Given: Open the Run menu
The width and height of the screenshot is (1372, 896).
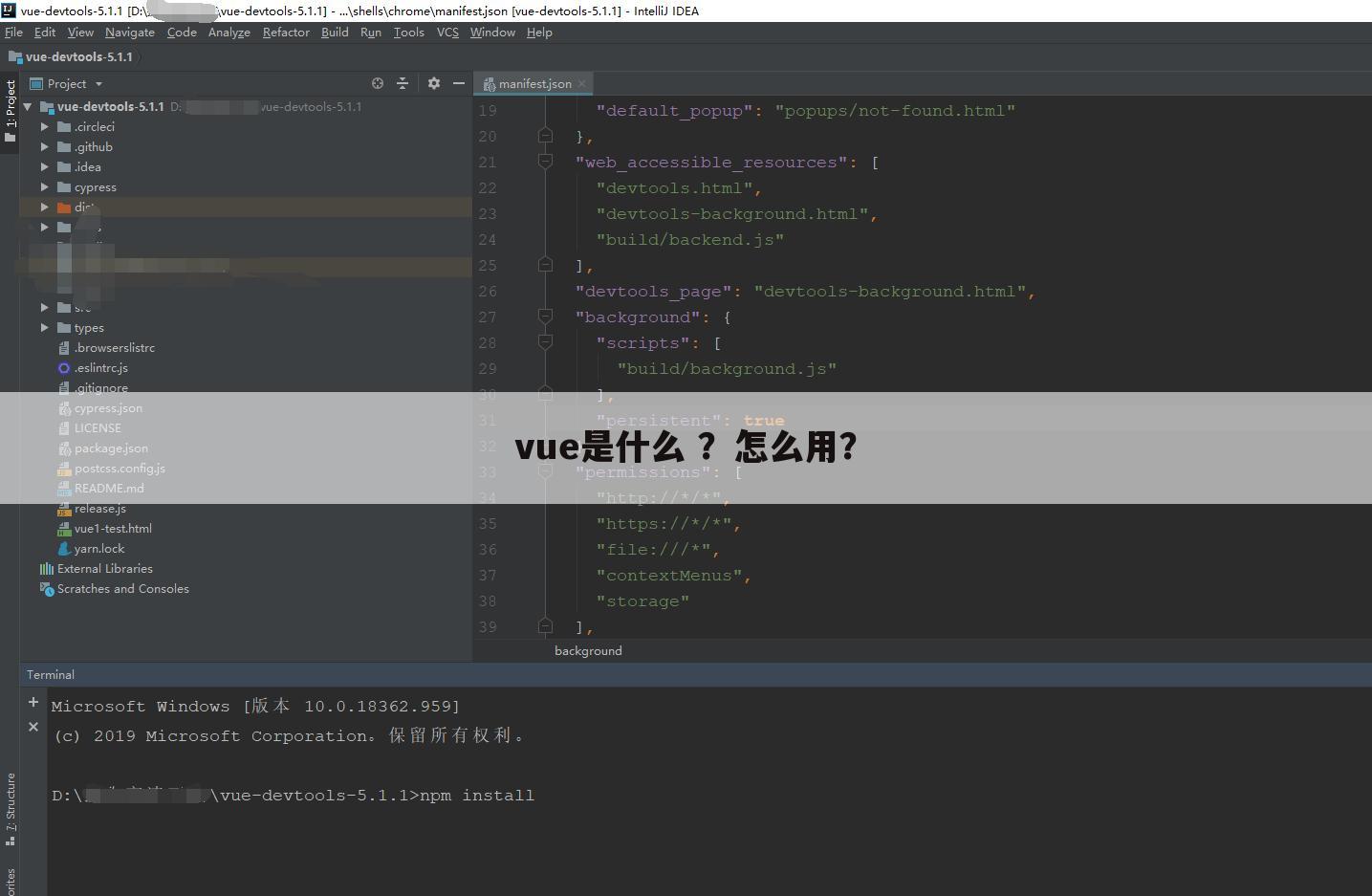Looking at the screenshot, I should [371, 32].
